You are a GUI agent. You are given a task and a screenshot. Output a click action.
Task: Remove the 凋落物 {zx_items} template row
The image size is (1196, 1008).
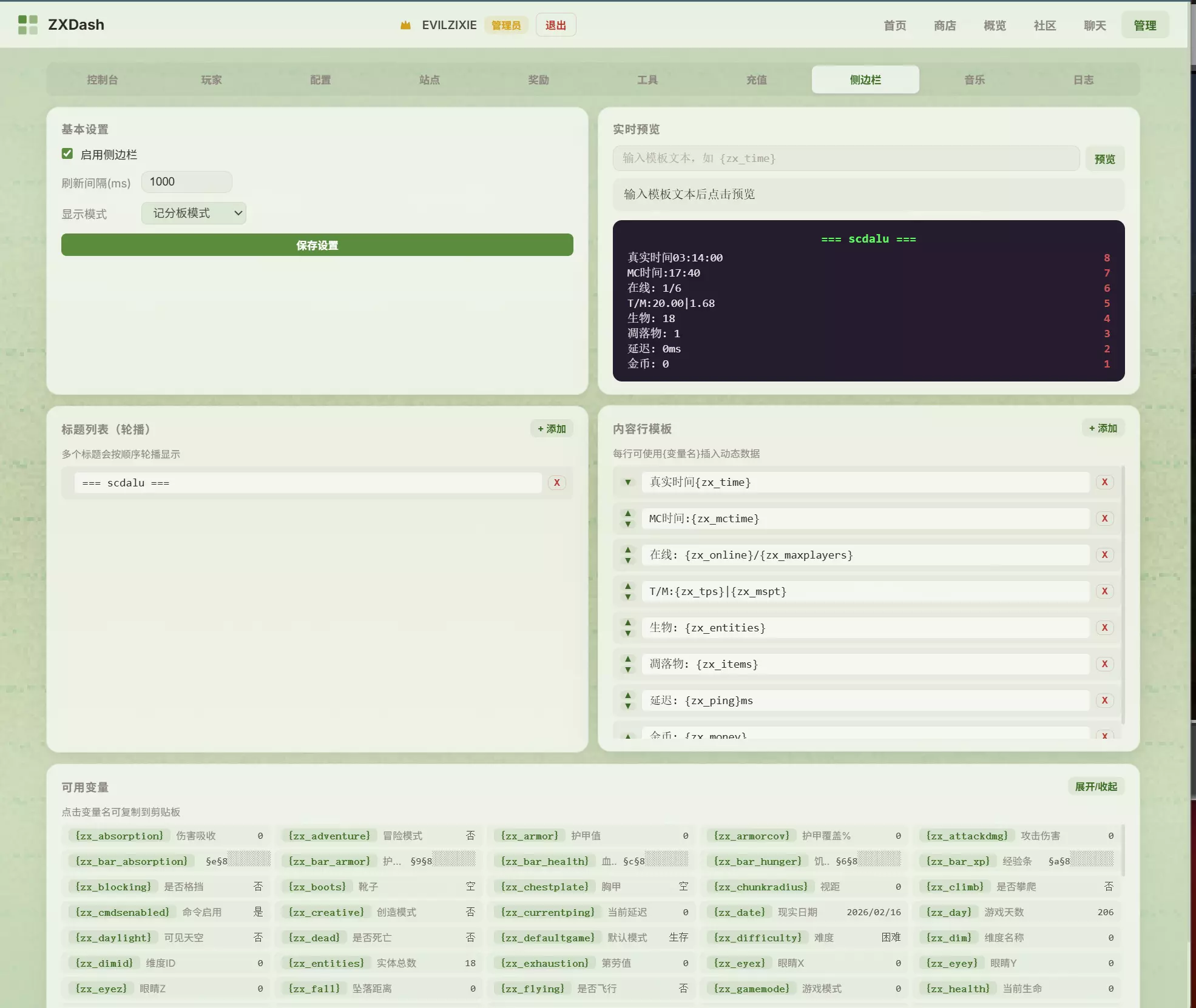click(x=1104, y=664)
